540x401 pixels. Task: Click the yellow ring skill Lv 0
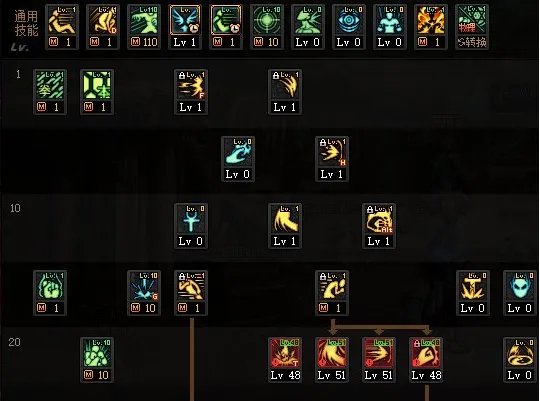click(520, 353)
